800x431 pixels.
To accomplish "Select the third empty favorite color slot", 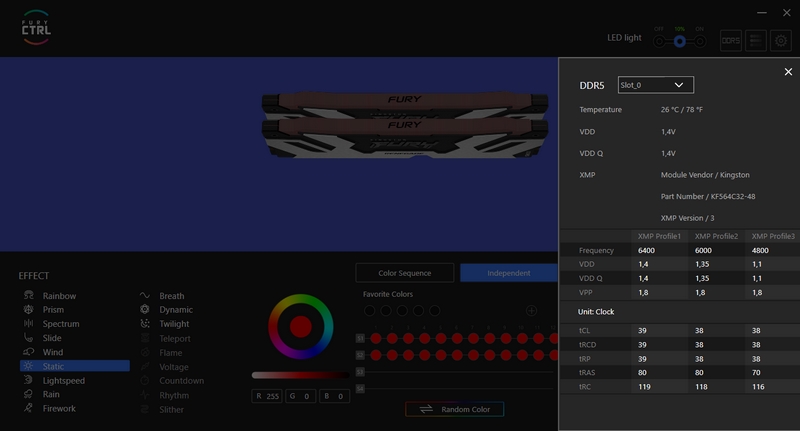I will (402, 311).
